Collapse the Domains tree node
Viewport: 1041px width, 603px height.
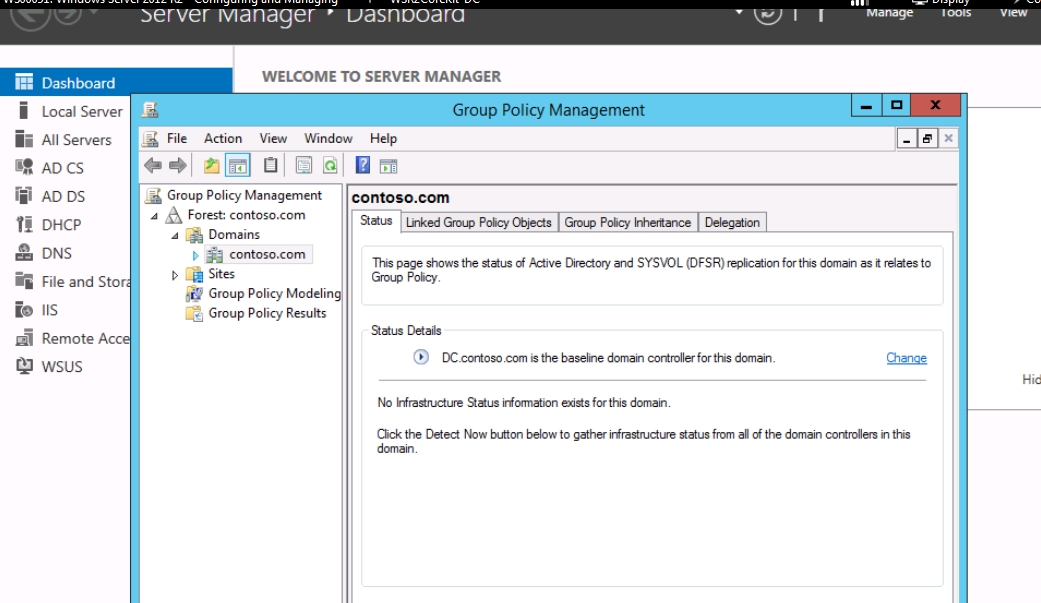(x=175, y=235)
